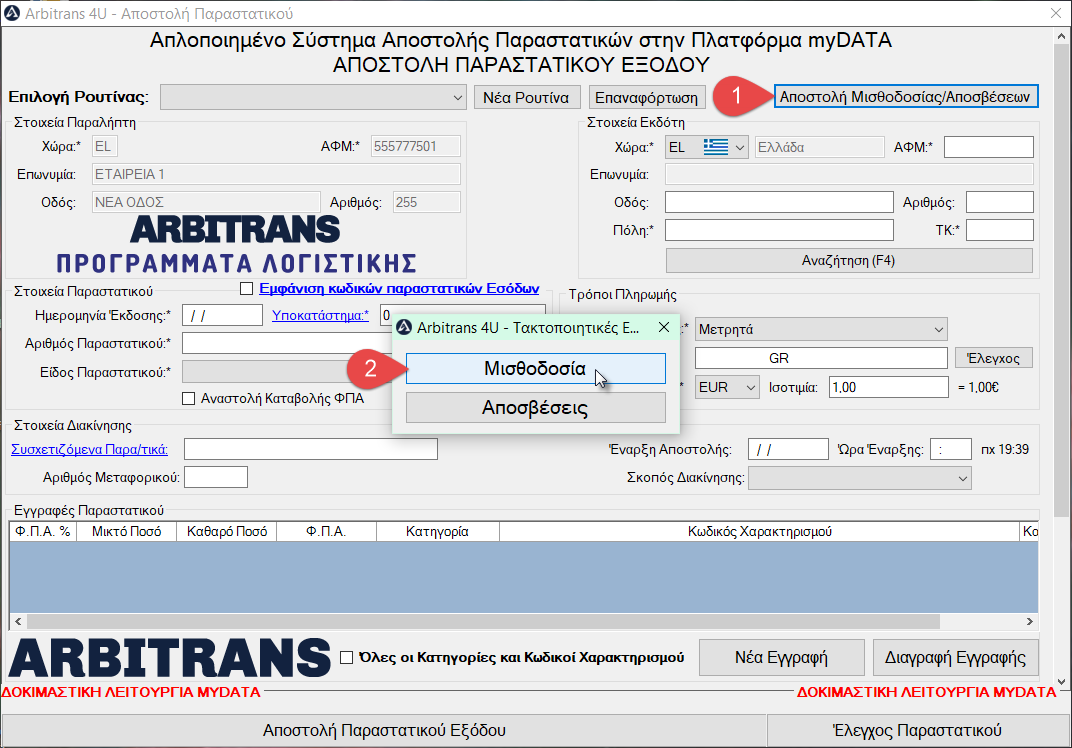Toggle Όλες οι Κατηγορίες και Κωδικοί Χαρακτηρισμού checkbox
This screenshot has width=1072, height=748.
[347, 657]
